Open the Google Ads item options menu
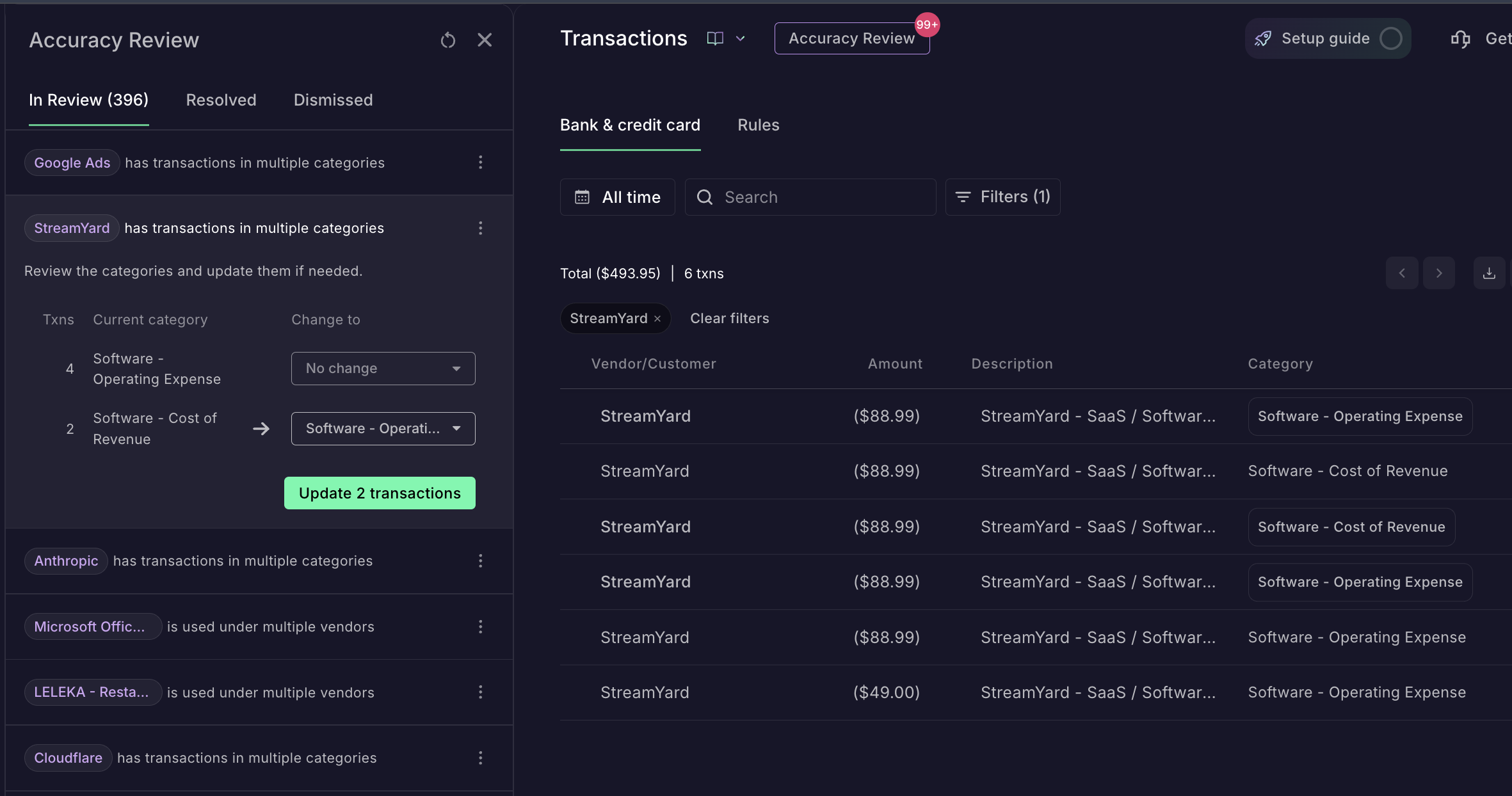This screenshot has width=1512, height=796. coord(480,163)
